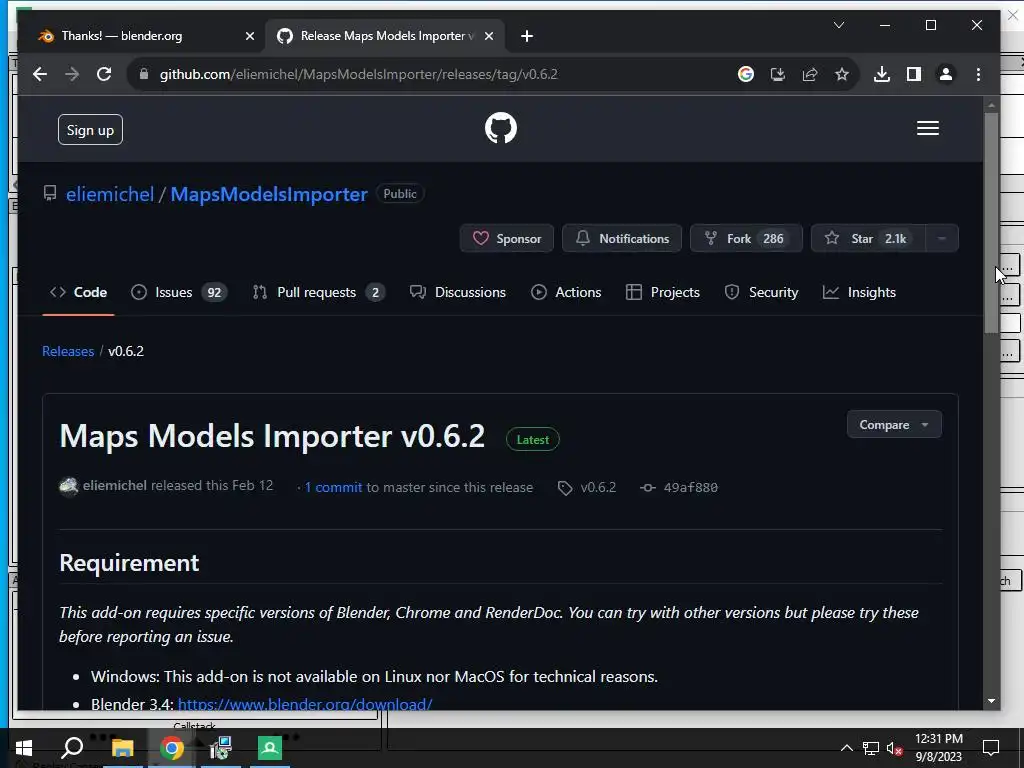
Task: Close the Release Maps Models Importer tab
Action: point(488,37)
